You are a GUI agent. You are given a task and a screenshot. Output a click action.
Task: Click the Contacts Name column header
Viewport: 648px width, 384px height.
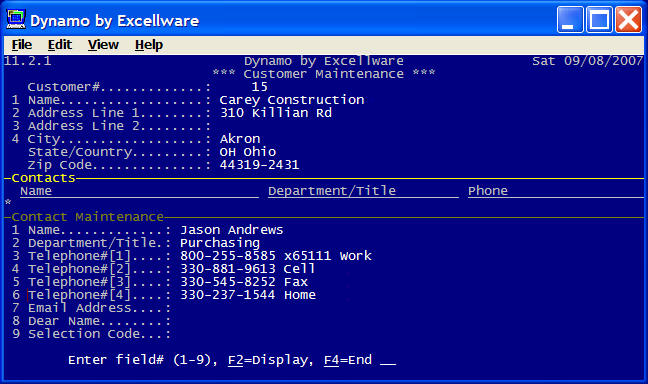[x=36, y=191]
